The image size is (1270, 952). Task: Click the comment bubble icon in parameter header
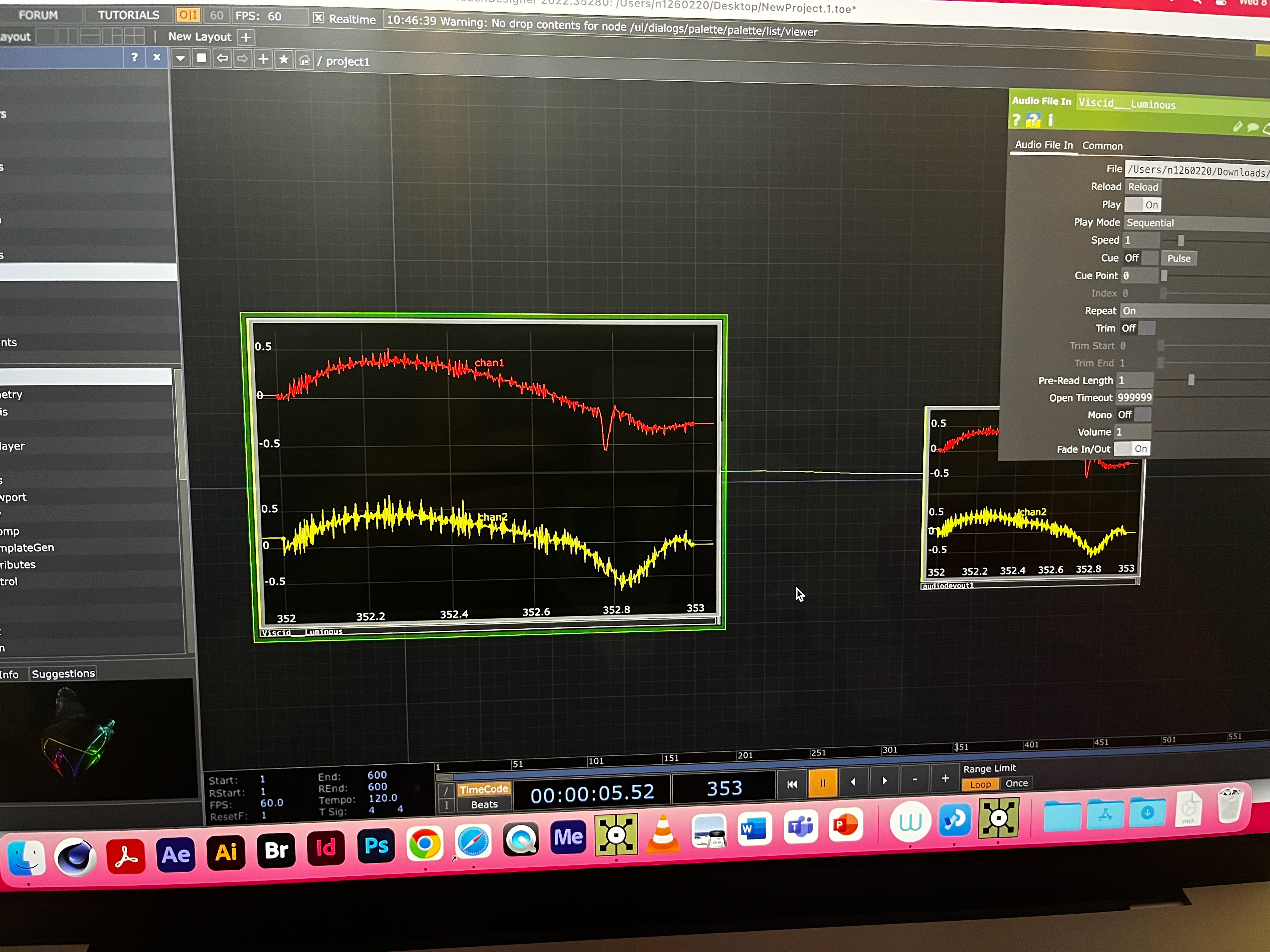1253,127
